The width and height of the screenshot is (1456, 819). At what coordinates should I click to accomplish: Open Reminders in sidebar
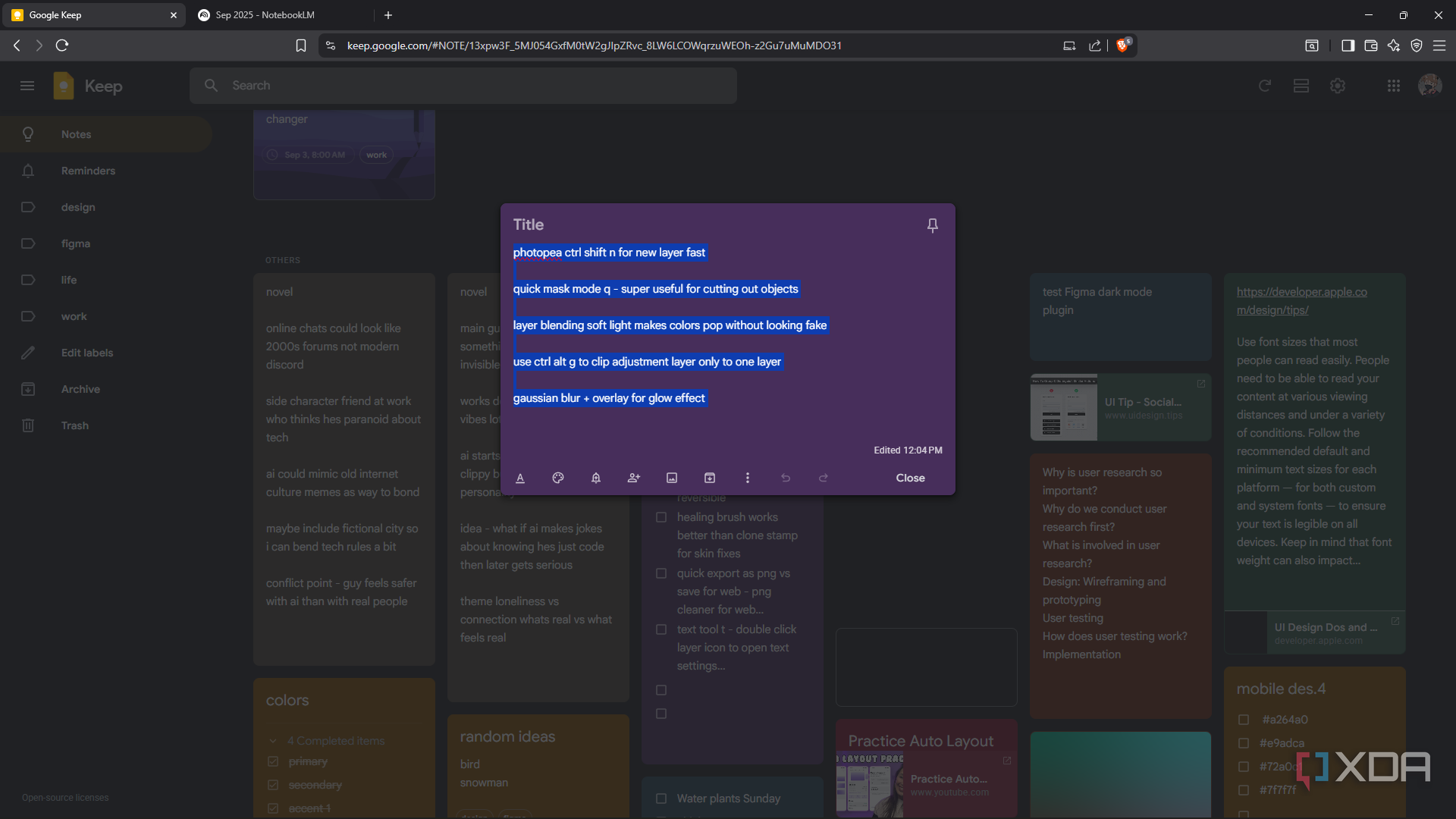[106, 171]
